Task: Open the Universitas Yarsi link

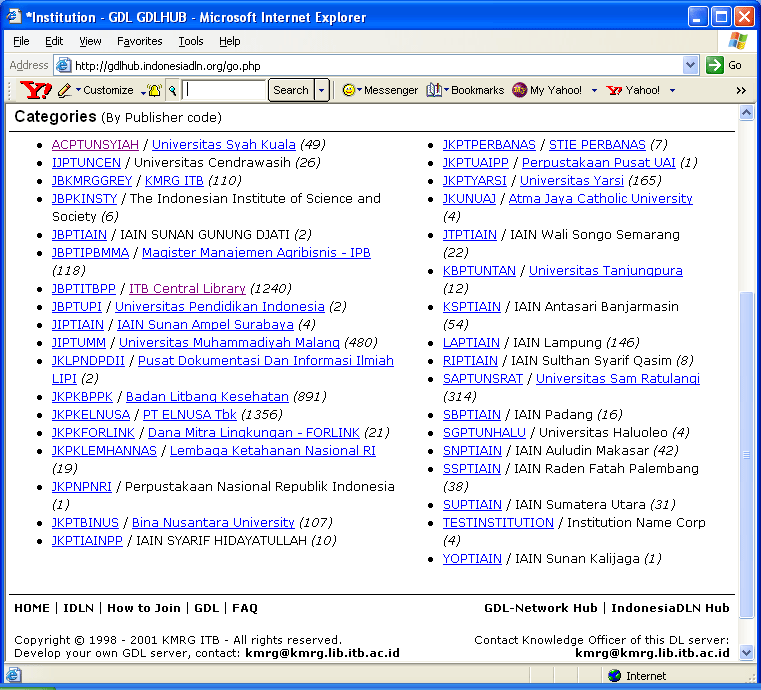Action: (x=572, y=181)
